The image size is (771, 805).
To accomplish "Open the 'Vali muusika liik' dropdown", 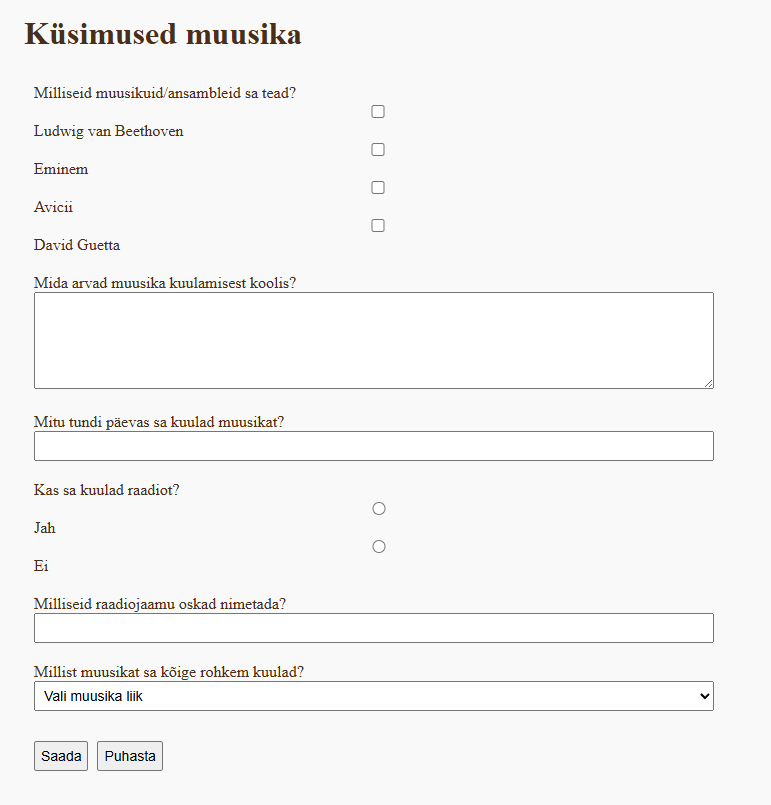I will tap(373, 696).
